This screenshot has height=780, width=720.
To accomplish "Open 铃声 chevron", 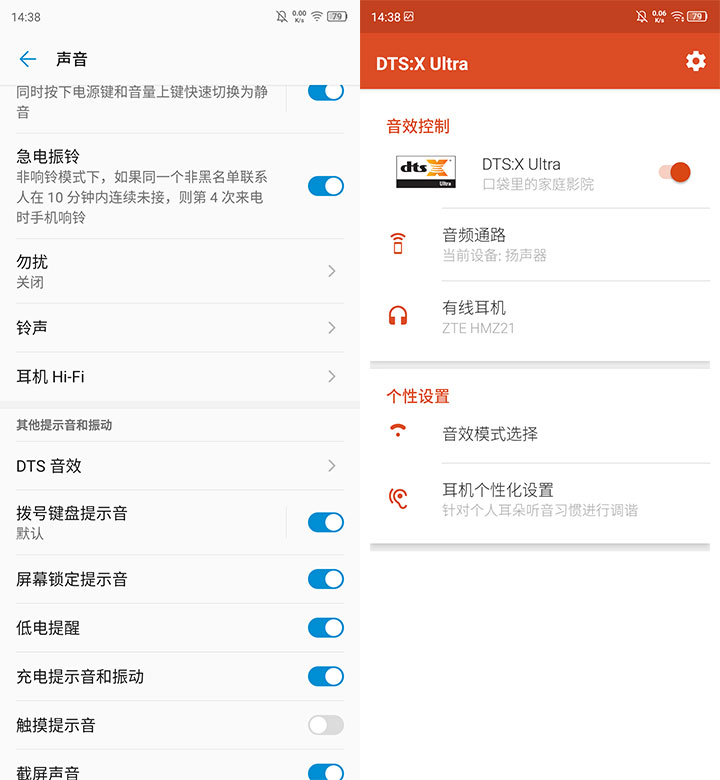I will [332, 327].
